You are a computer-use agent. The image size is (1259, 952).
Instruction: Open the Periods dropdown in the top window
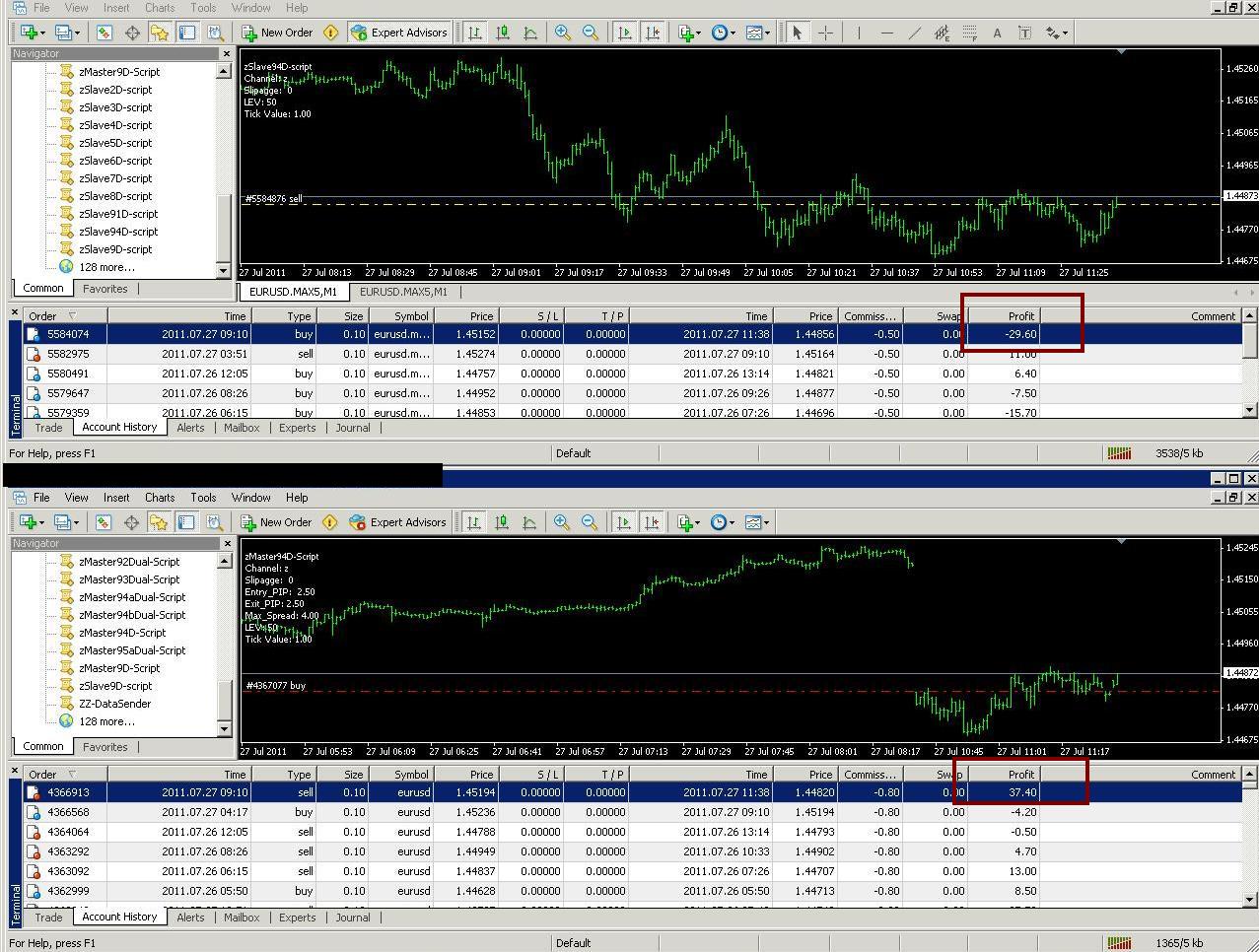coord(724,33)
